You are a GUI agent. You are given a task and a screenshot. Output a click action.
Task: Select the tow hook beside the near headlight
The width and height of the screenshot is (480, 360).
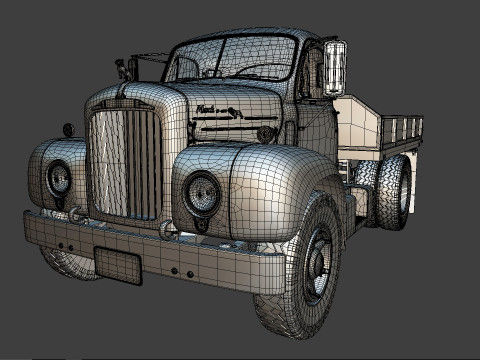167,231
